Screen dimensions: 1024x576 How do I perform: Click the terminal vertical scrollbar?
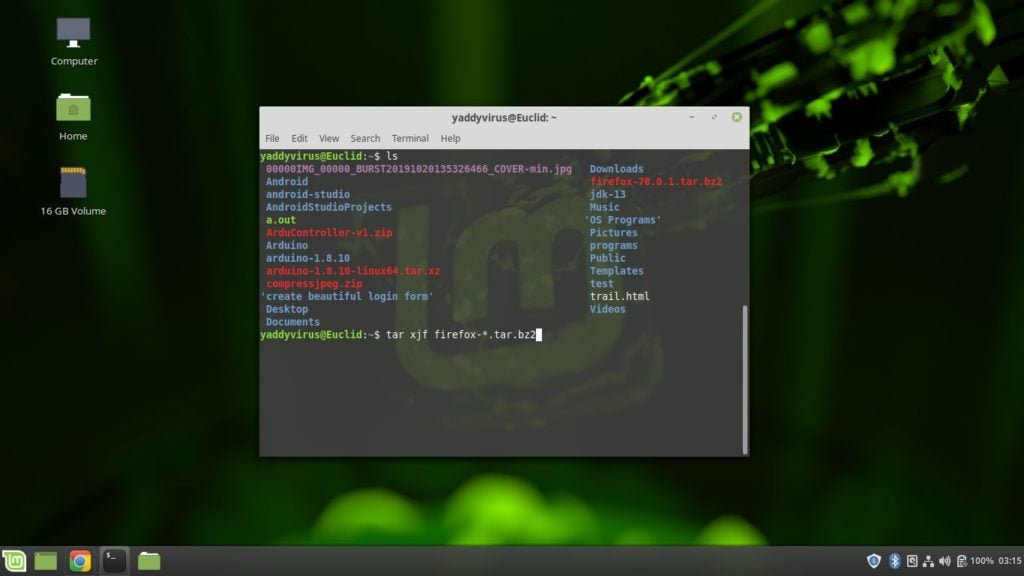[x=745, y=379]
